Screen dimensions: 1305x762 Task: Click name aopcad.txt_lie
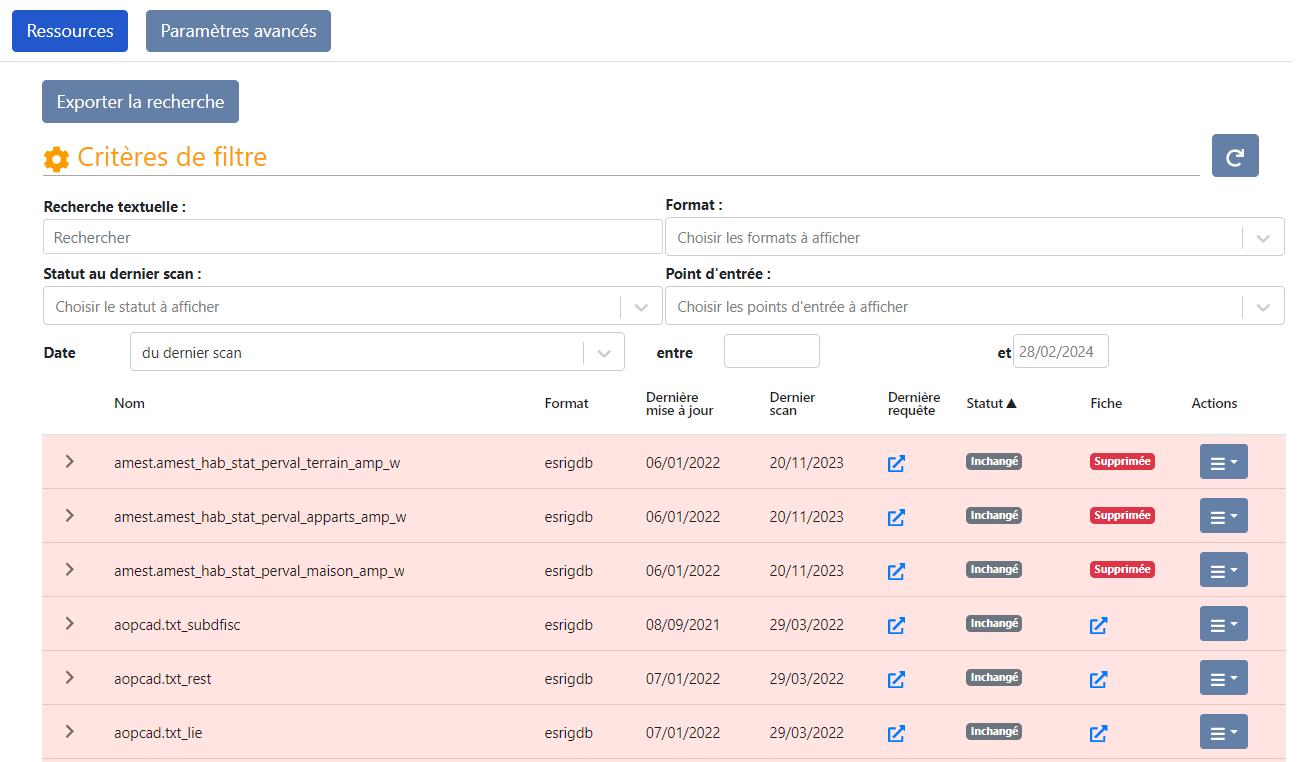158,733
